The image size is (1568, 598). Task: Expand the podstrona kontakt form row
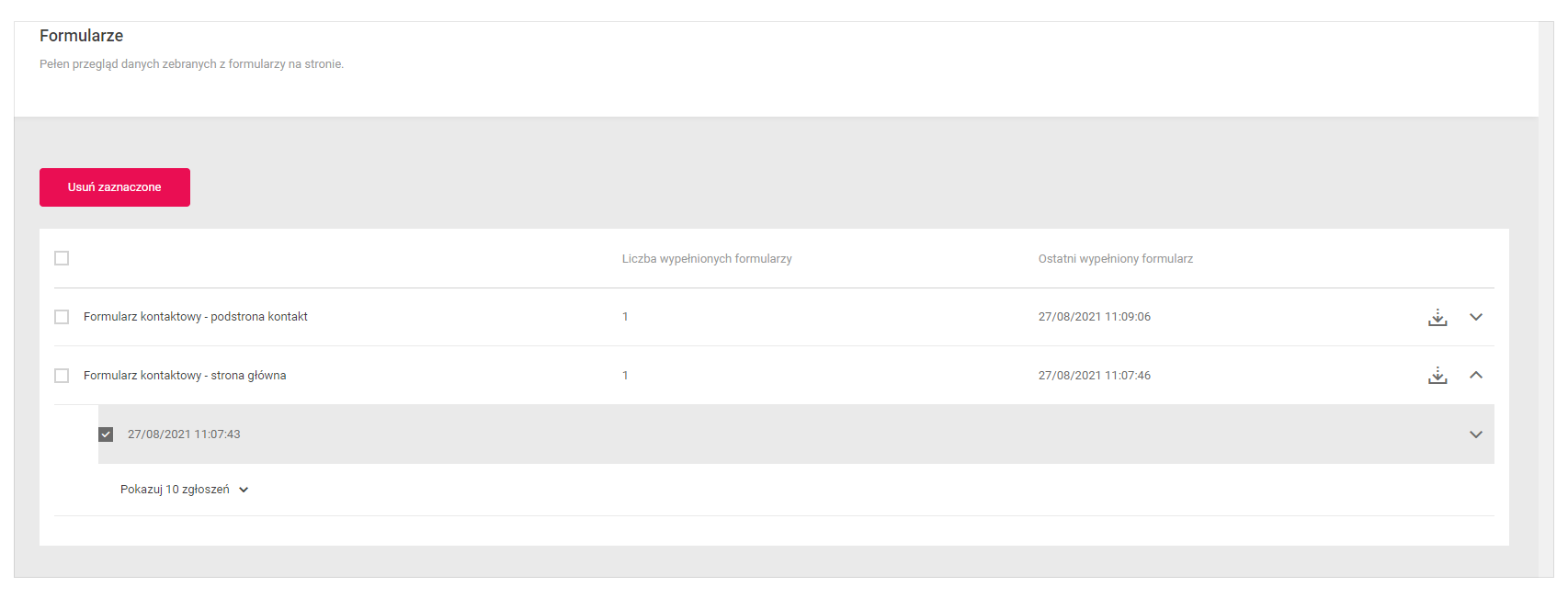(x=1476, y=317)
